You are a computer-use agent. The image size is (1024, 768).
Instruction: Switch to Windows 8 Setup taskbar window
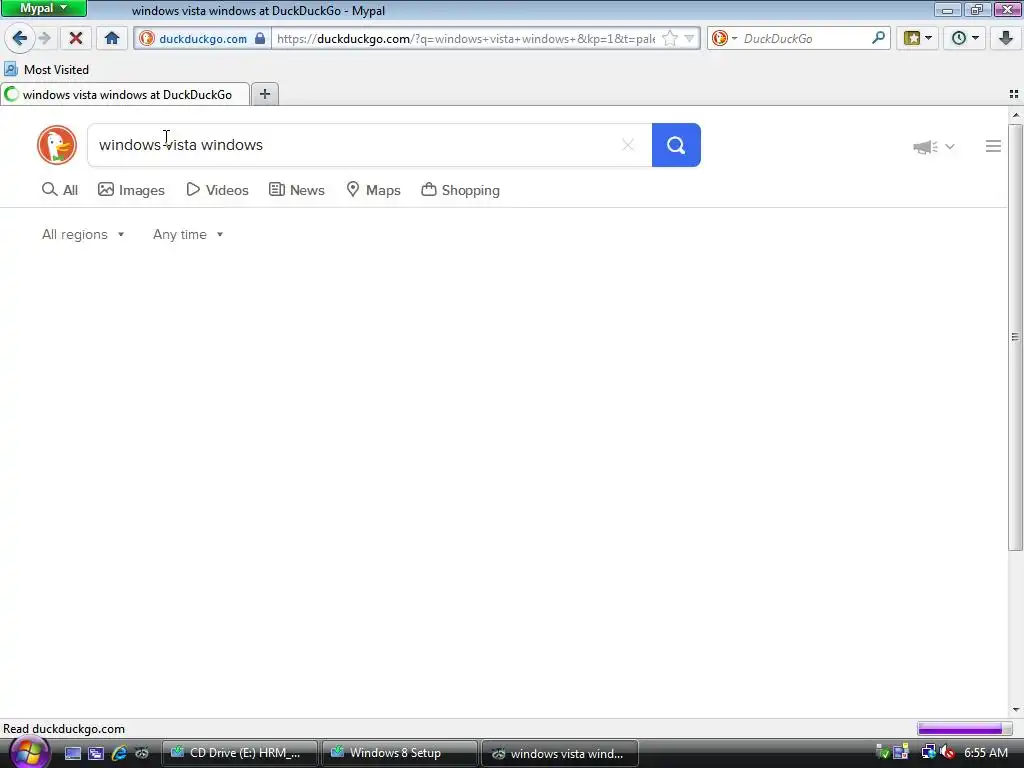[x=399, y=753]
